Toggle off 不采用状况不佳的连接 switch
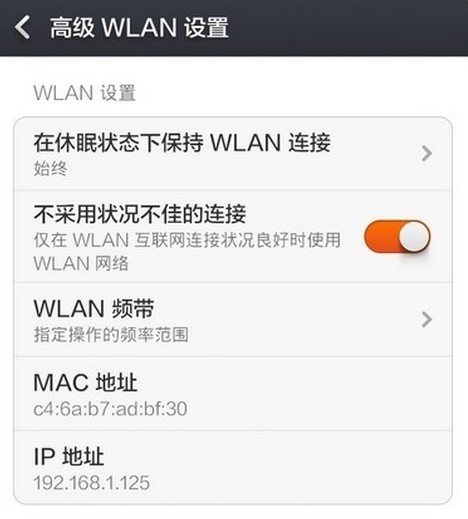Image resolution: width=468 pixels, height=519 pixels. click(397, 237)
